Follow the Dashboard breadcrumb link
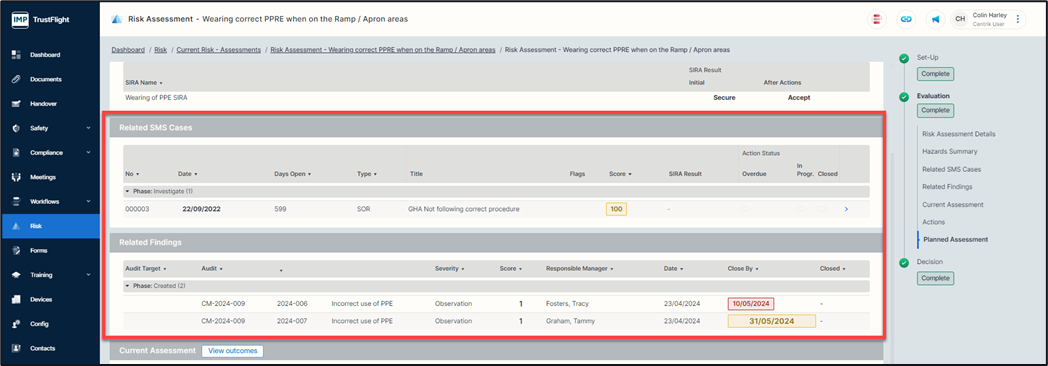 (128, 50)
